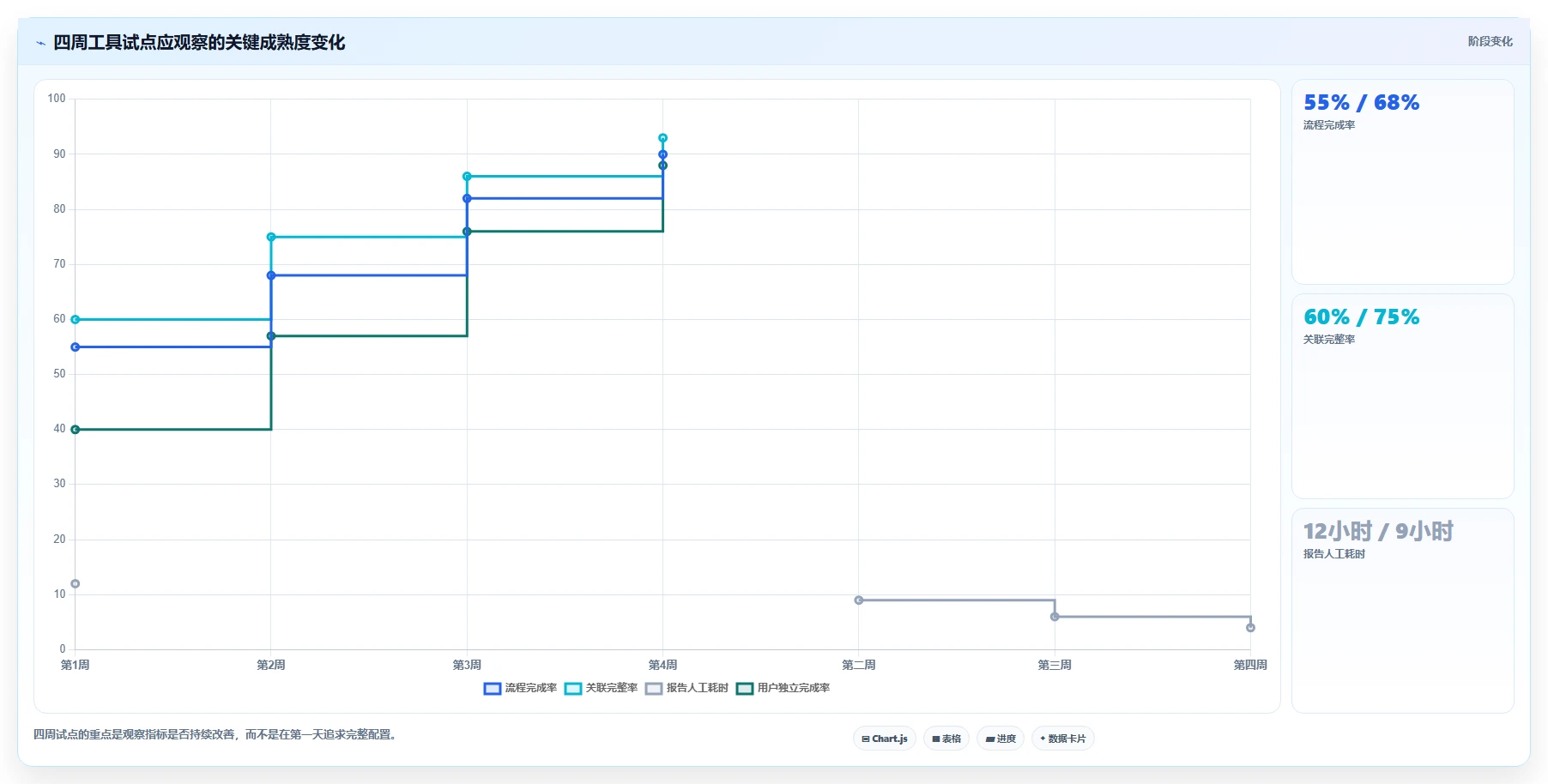This screenshot has width=1548, height=784.
Task: Click the 第2周 x-axis label
Action: tap(271, 665)
